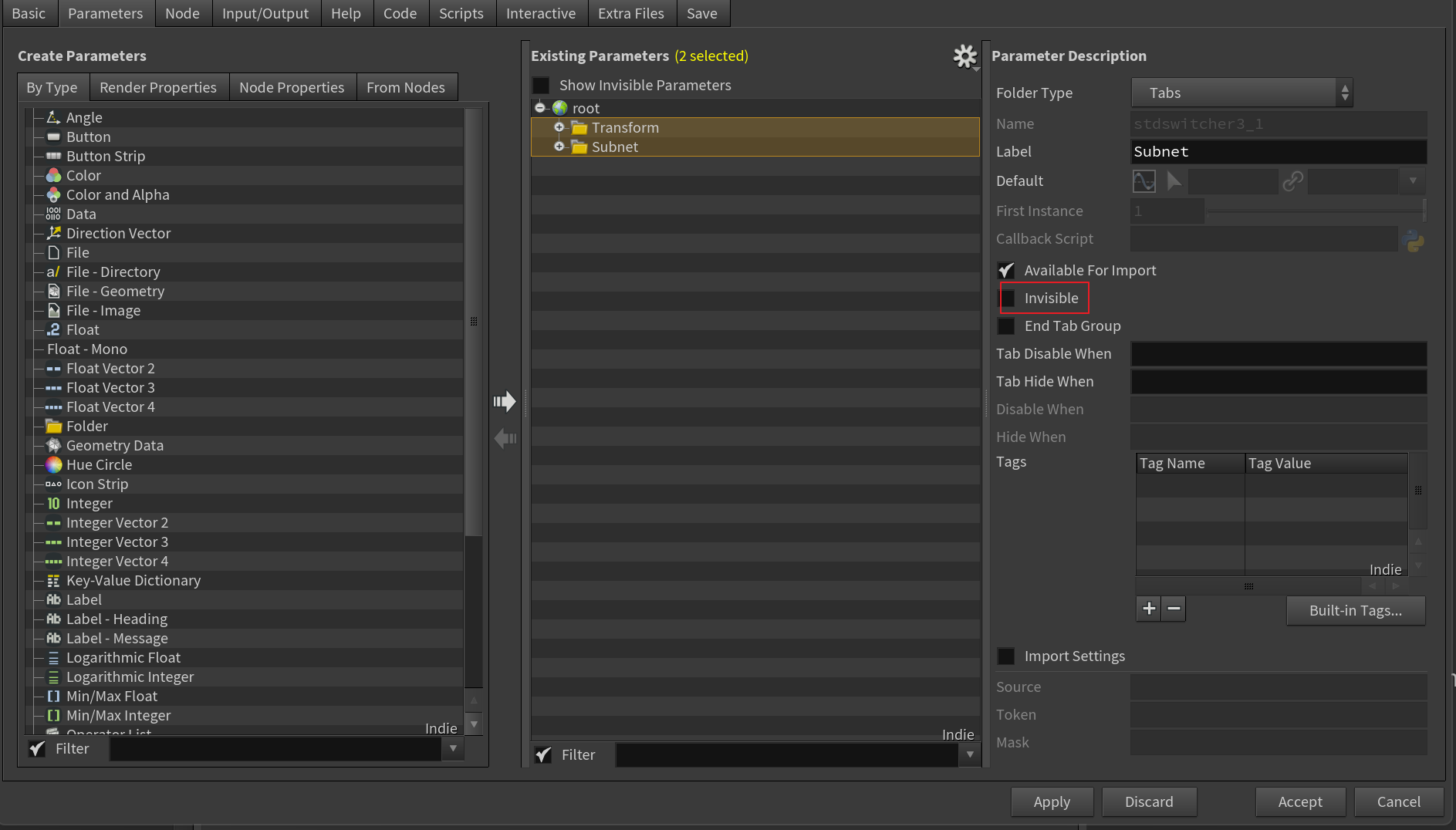Select the File - Image icon
Viewport: 1456px width, 830px height.
(53, 310)
